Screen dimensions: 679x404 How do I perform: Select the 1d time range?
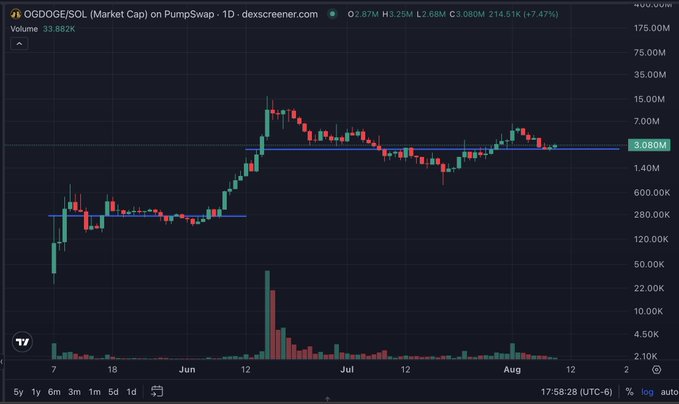click(131, 392)
